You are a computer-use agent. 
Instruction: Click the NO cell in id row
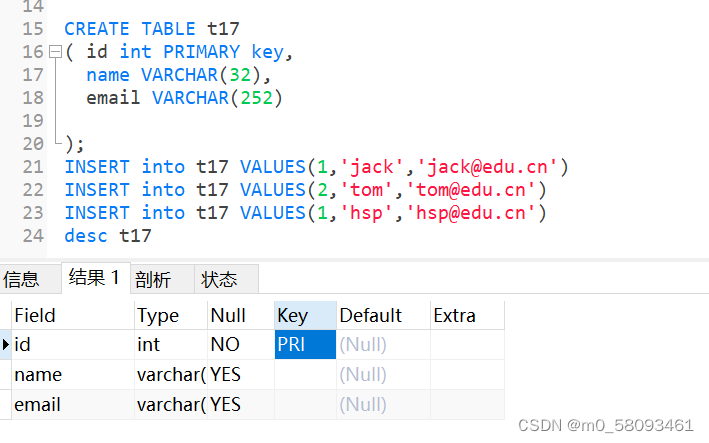(x=241, y=344)
